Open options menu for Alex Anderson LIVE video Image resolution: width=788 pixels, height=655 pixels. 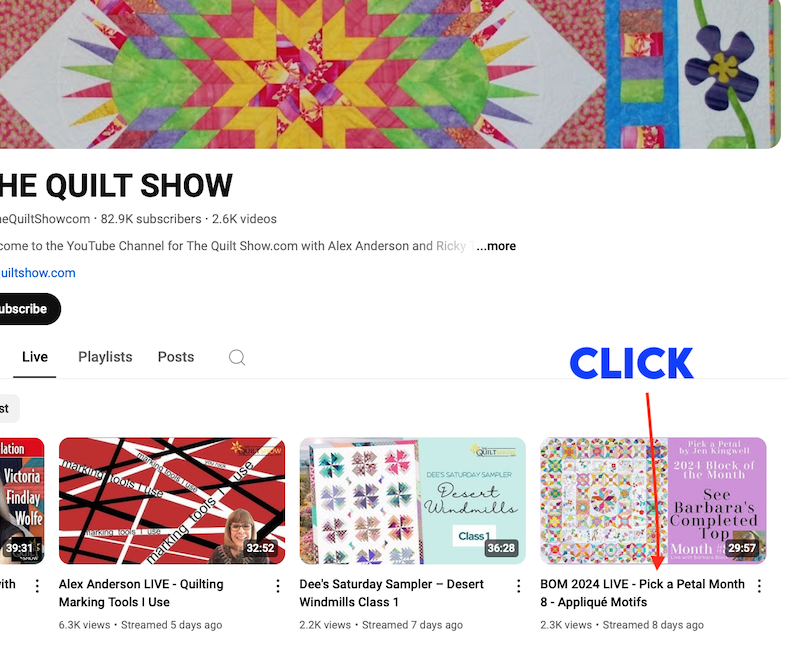278,586
